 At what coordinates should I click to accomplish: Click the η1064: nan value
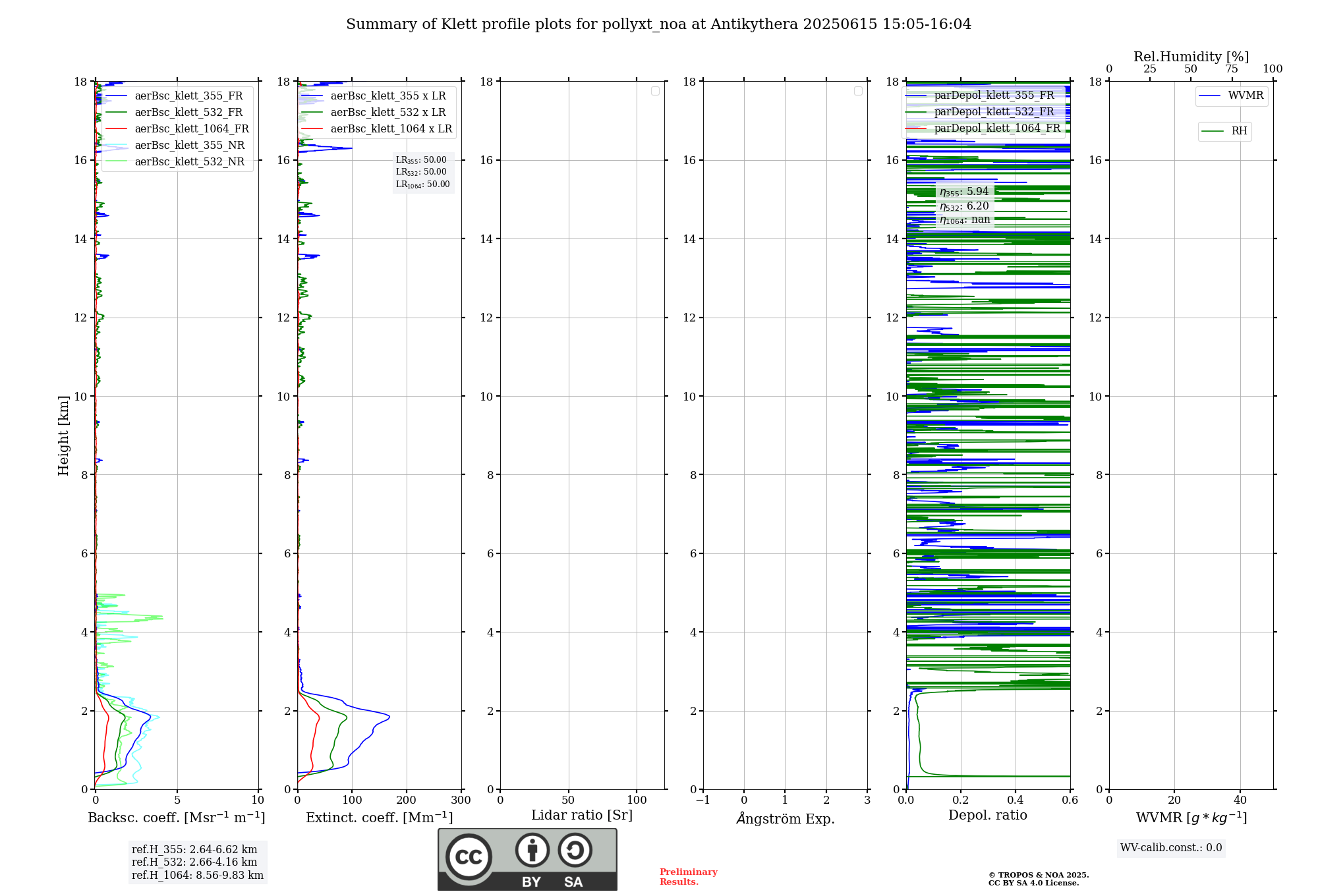coord(965,219)
